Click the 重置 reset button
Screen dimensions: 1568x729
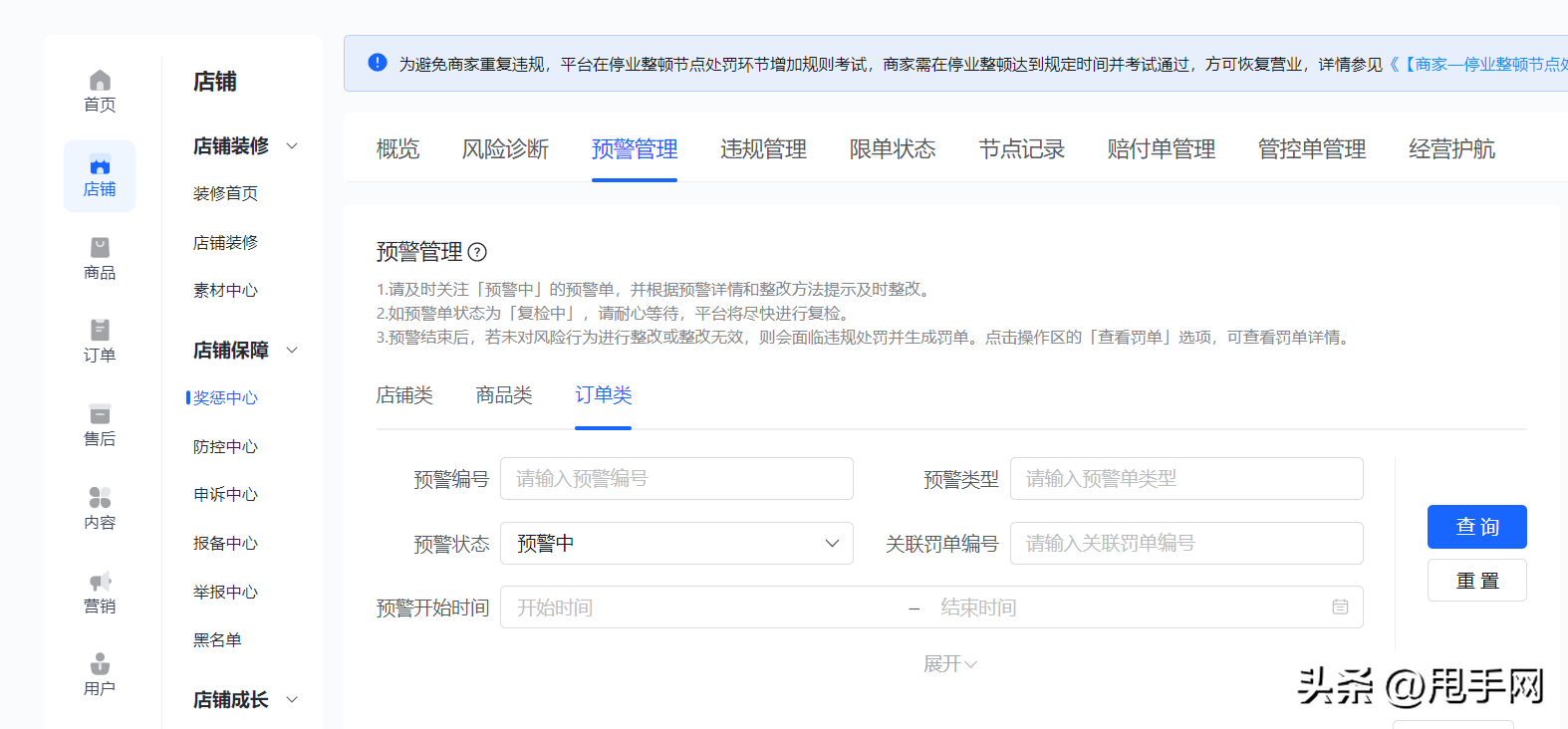1476,581
